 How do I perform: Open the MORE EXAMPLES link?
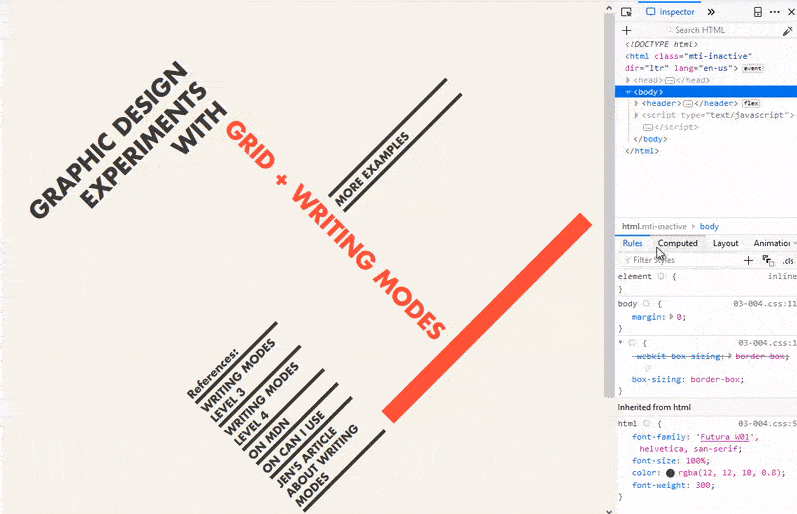point(372,169)
